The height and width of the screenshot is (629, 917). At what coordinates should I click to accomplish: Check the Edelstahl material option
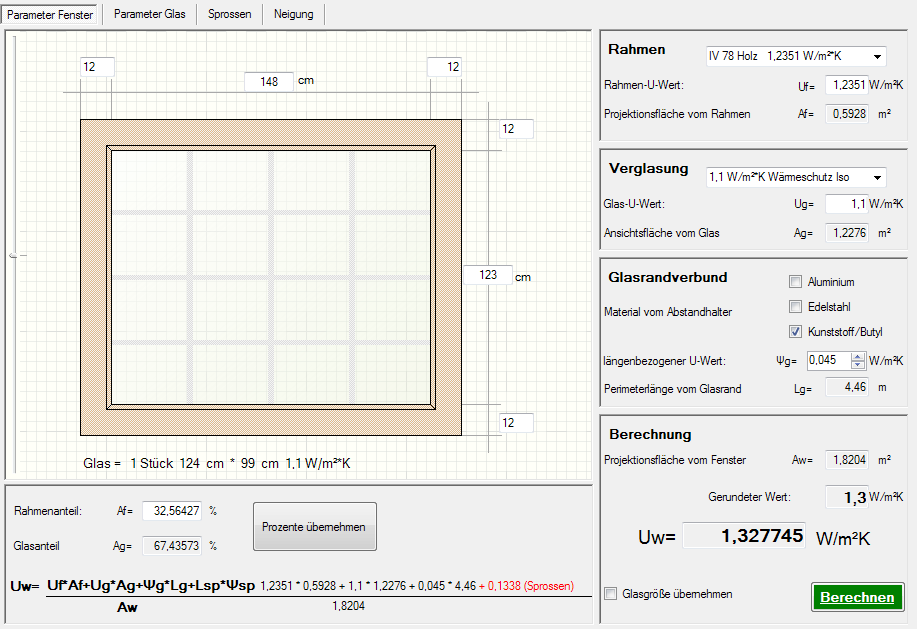click(x=796, y=307)
